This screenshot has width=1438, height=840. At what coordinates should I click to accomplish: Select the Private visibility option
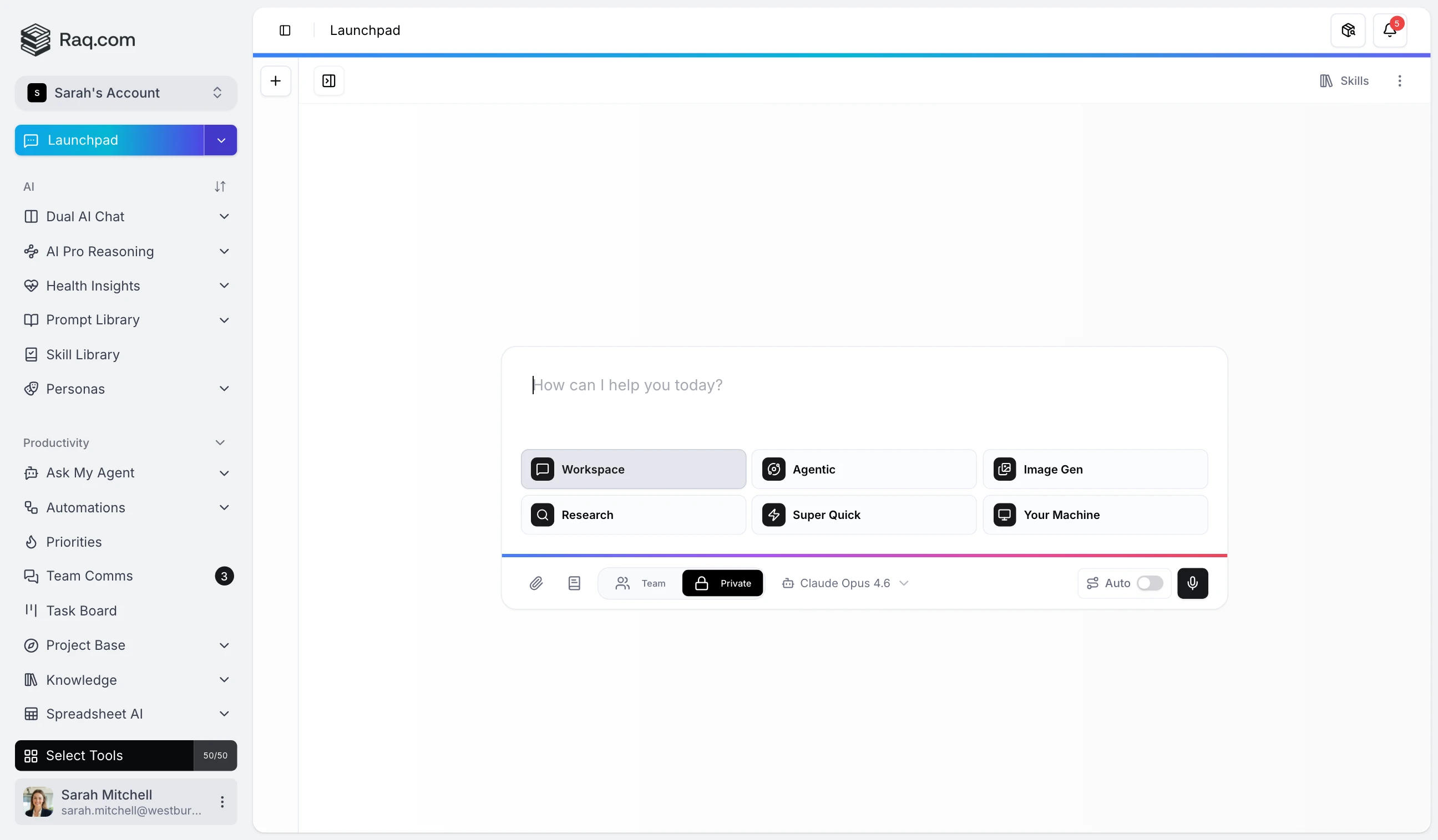click(x=722, y=583)
